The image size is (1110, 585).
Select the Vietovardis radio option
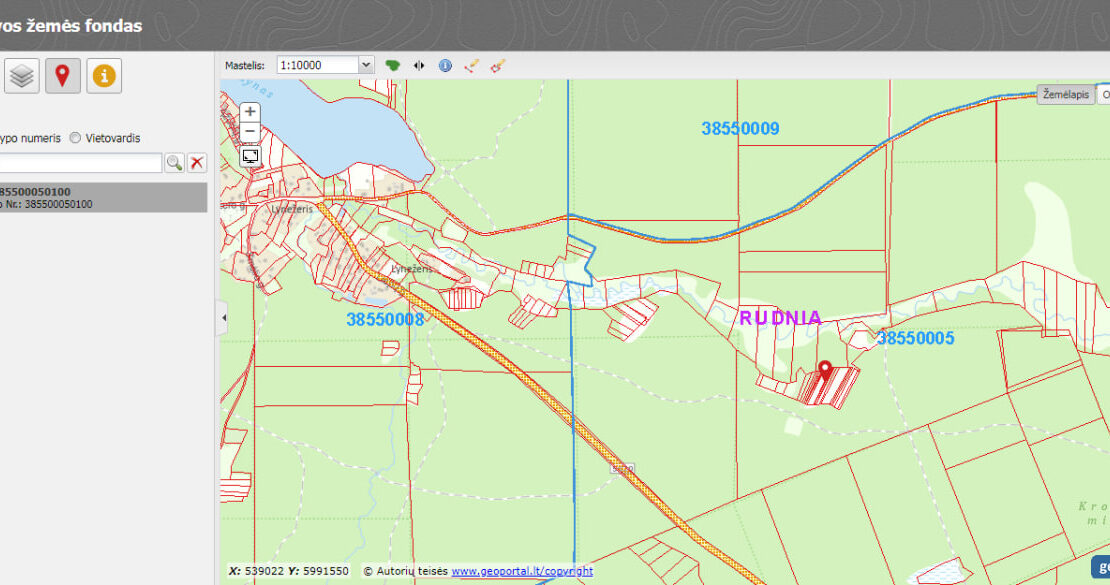point(75,138)
